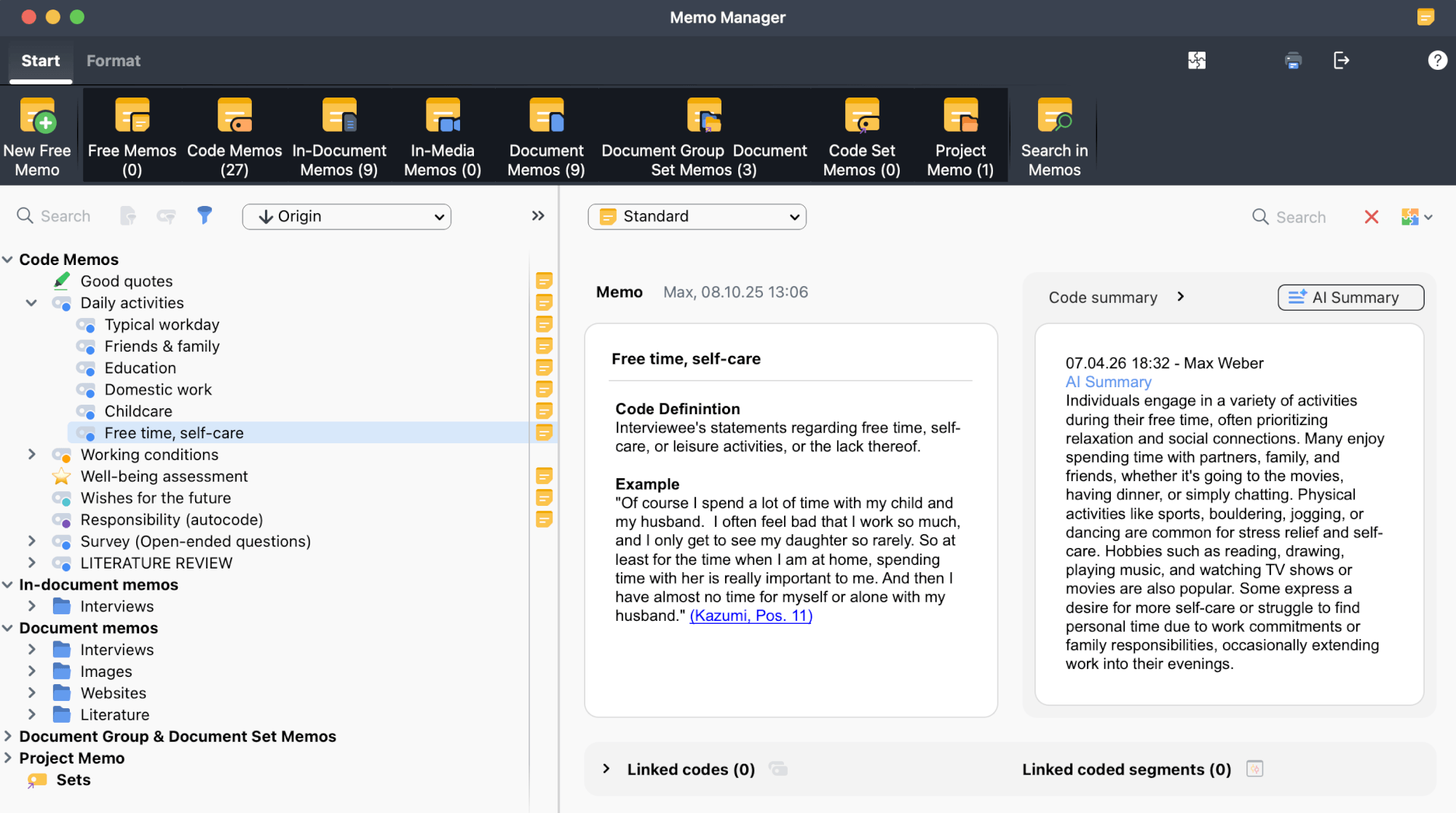Toggle the blue filter icon above the memo list

205,215
